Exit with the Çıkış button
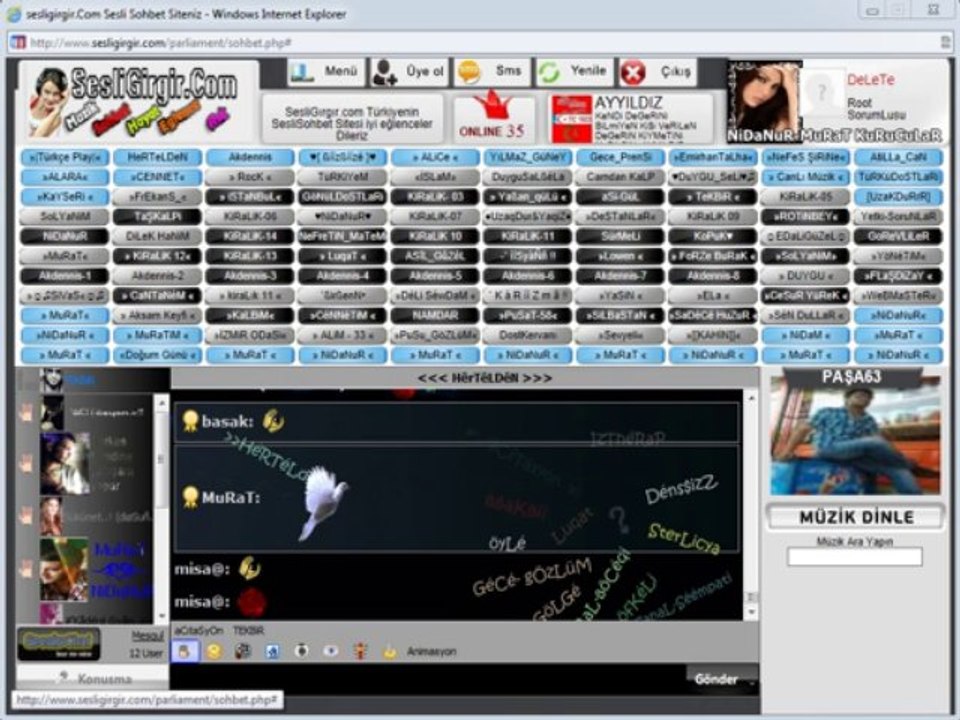 (658, 72)
